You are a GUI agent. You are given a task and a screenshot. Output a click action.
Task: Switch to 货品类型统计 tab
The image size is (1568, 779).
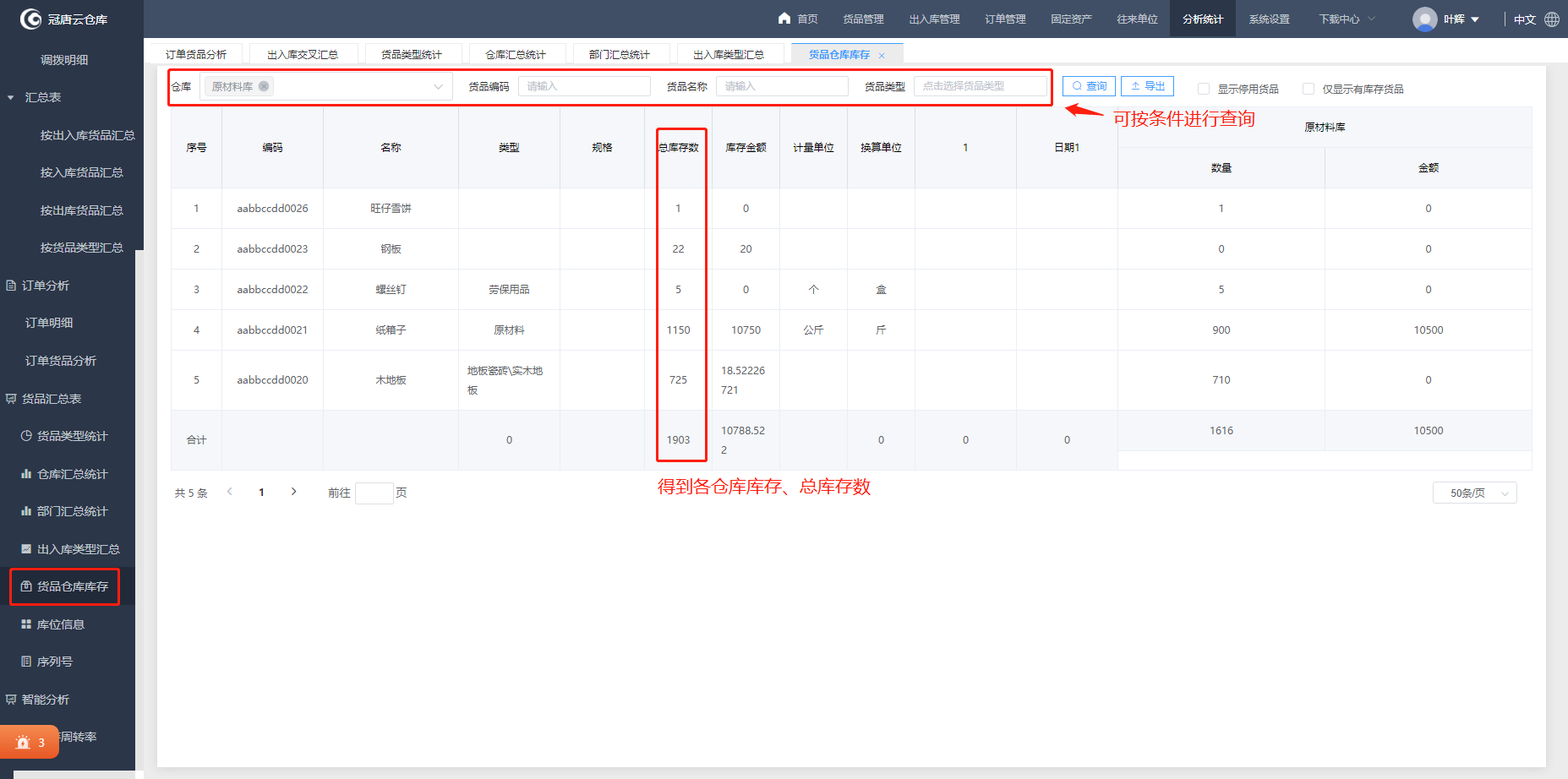(412, 54)
